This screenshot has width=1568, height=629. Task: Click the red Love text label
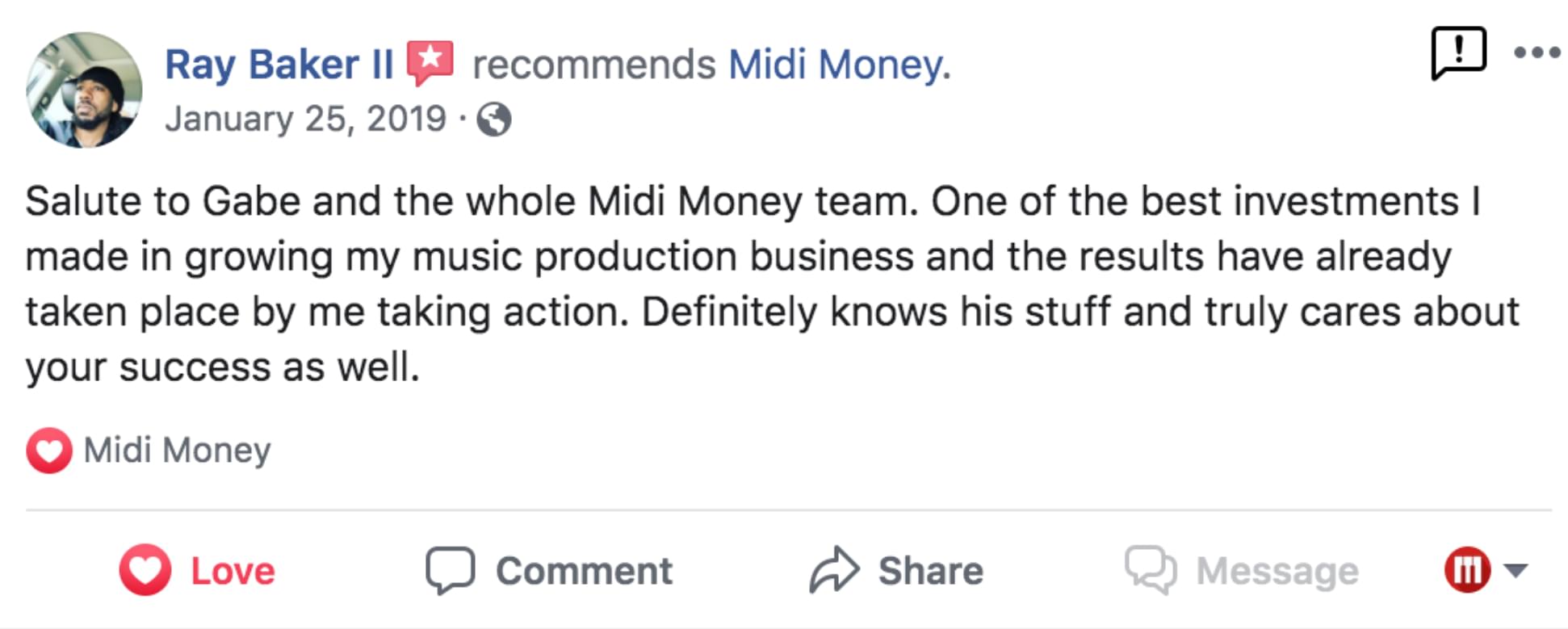(233, 572)
